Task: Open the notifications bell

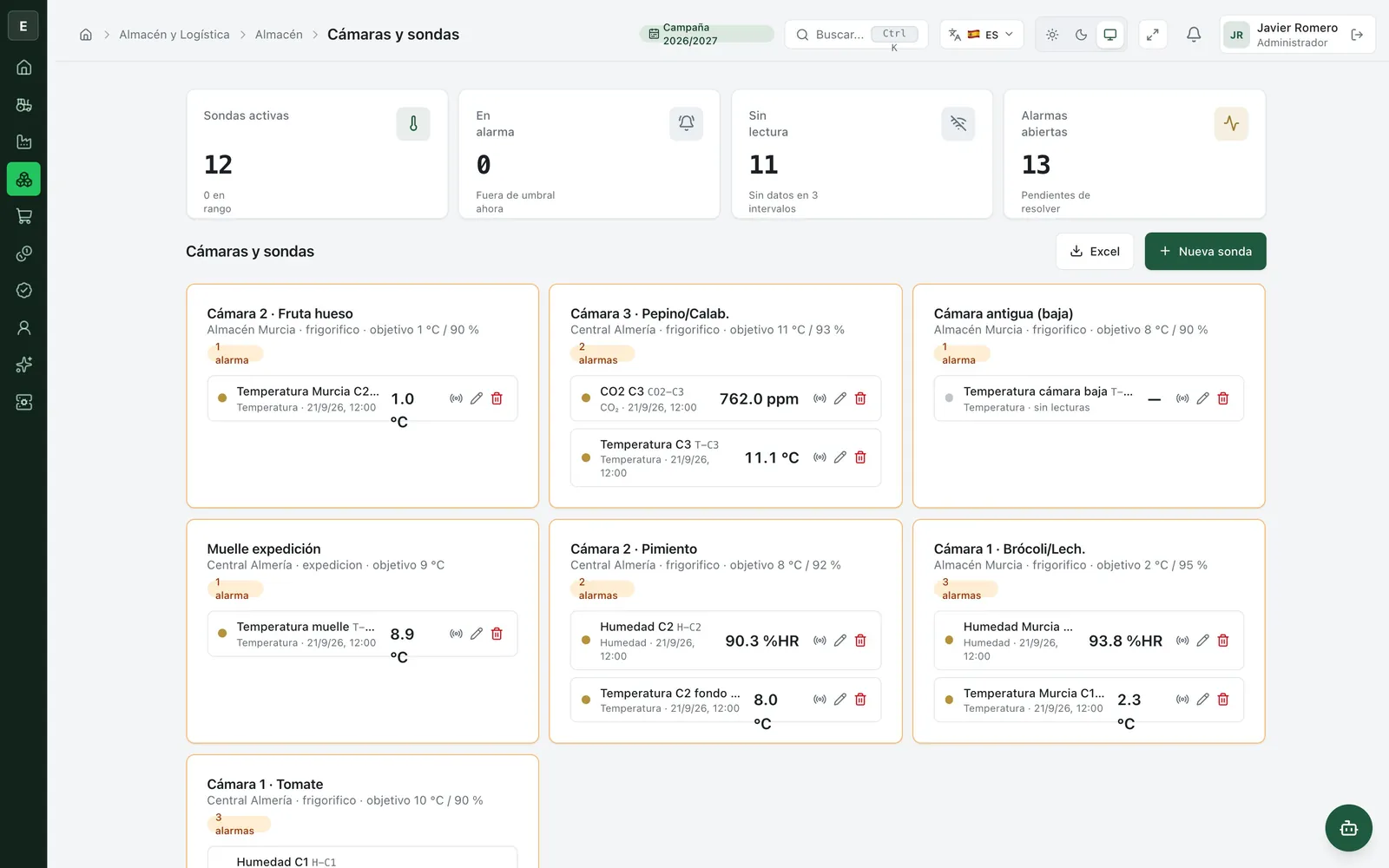Action: [1194, 35]
